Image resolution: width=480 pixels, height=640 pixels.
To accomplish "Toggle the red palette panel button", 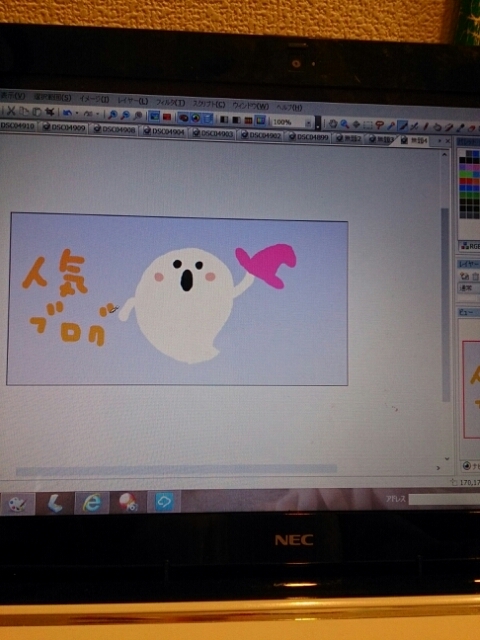I will pyautogui.click(x=183, y=118).
